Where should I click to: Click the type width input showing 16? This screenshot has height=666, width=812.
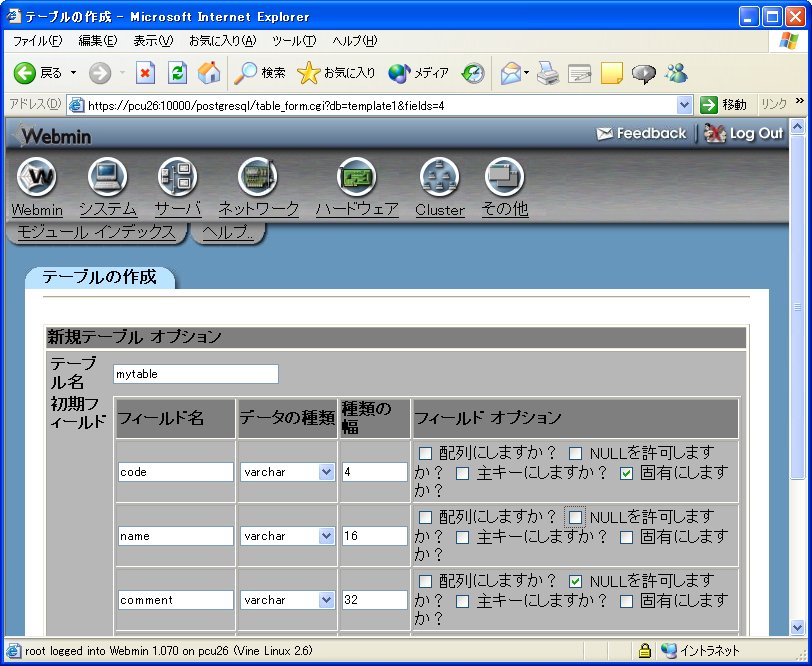click(374, 536)
